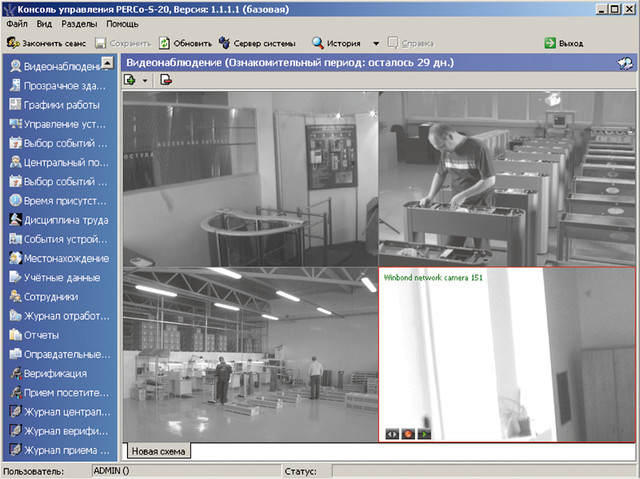Click the left-right arrows control on camera 151
Screen dimensions: 640x479
[x=392, y=433]
